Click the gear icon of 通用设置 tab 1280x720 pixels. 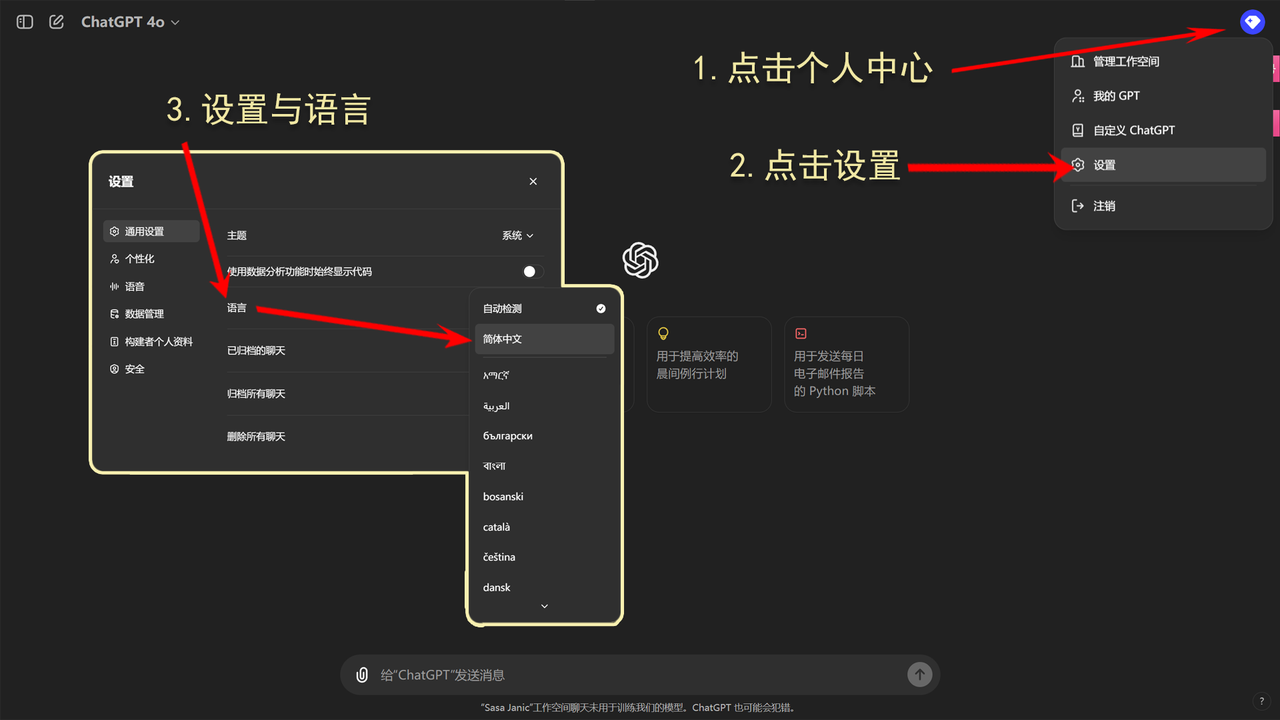click(114, 232)
